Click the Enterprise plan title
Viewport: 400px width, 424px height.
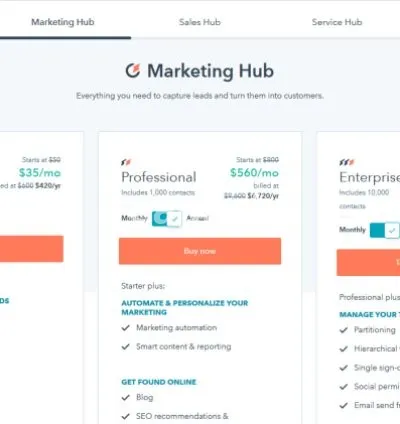pyautogui.click(x=370, y=178)
